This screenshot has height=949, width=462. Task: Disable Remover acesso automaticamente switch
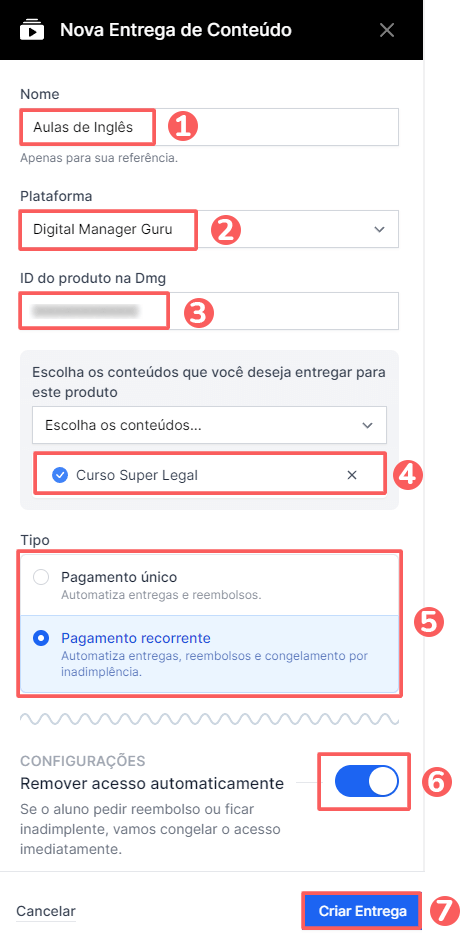366,781
